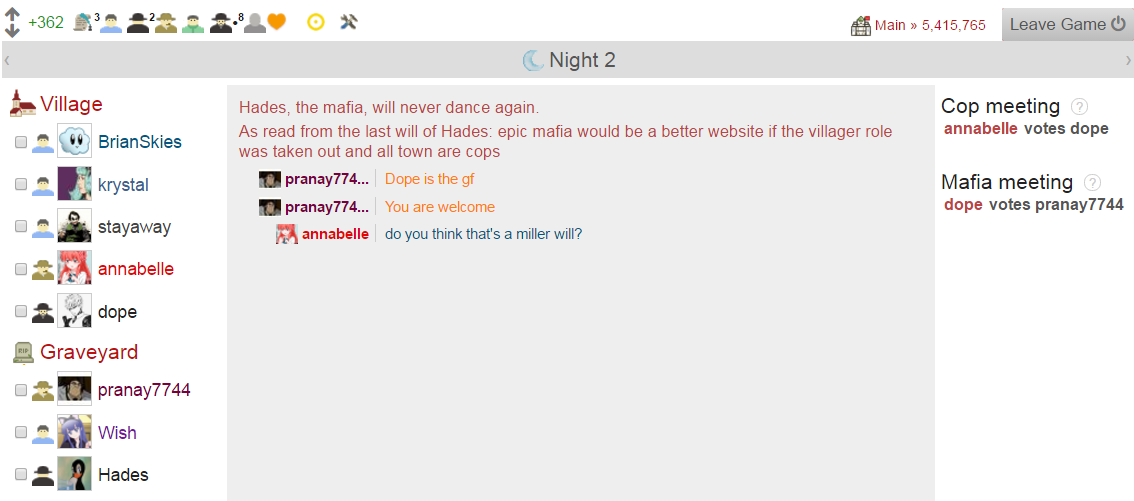This screenshot has height=501, width=1134.
Task: Open dope's player profile name
Action: [x=118, y=312]
